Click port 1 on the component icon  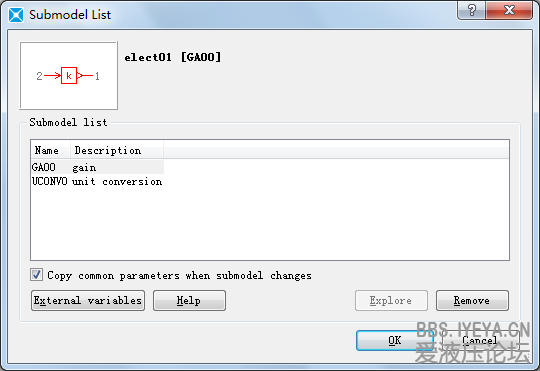pos(97,76)
